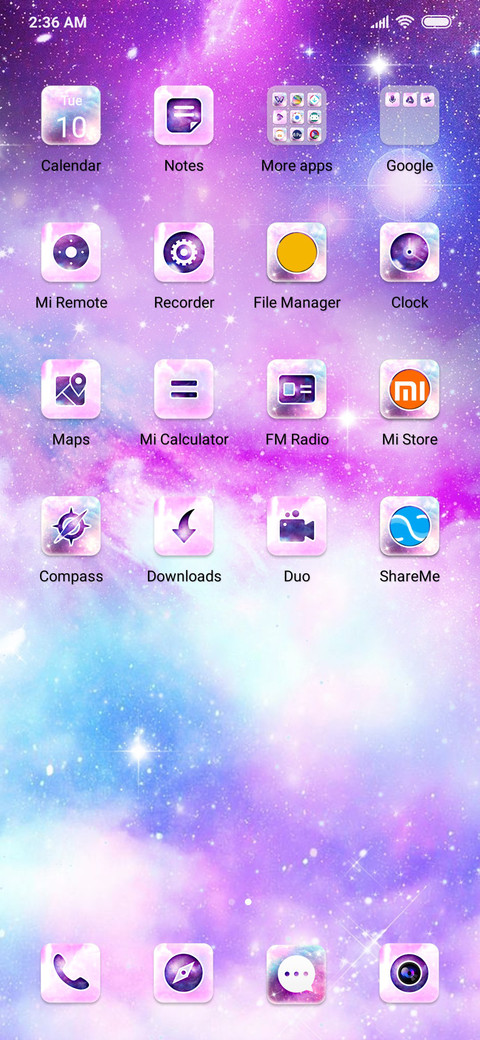Launch the Camera dock icon

[x=409, y=973]
